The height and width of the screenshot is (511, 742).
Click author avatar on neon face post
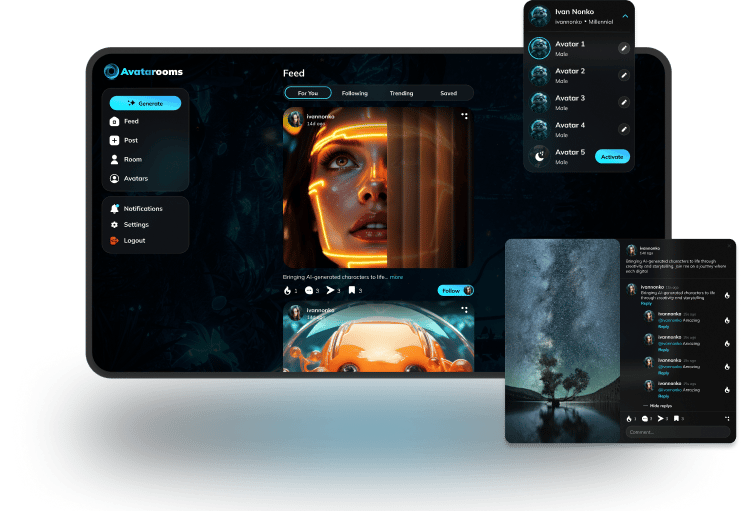pyautogui.click(x=295, y=119)
